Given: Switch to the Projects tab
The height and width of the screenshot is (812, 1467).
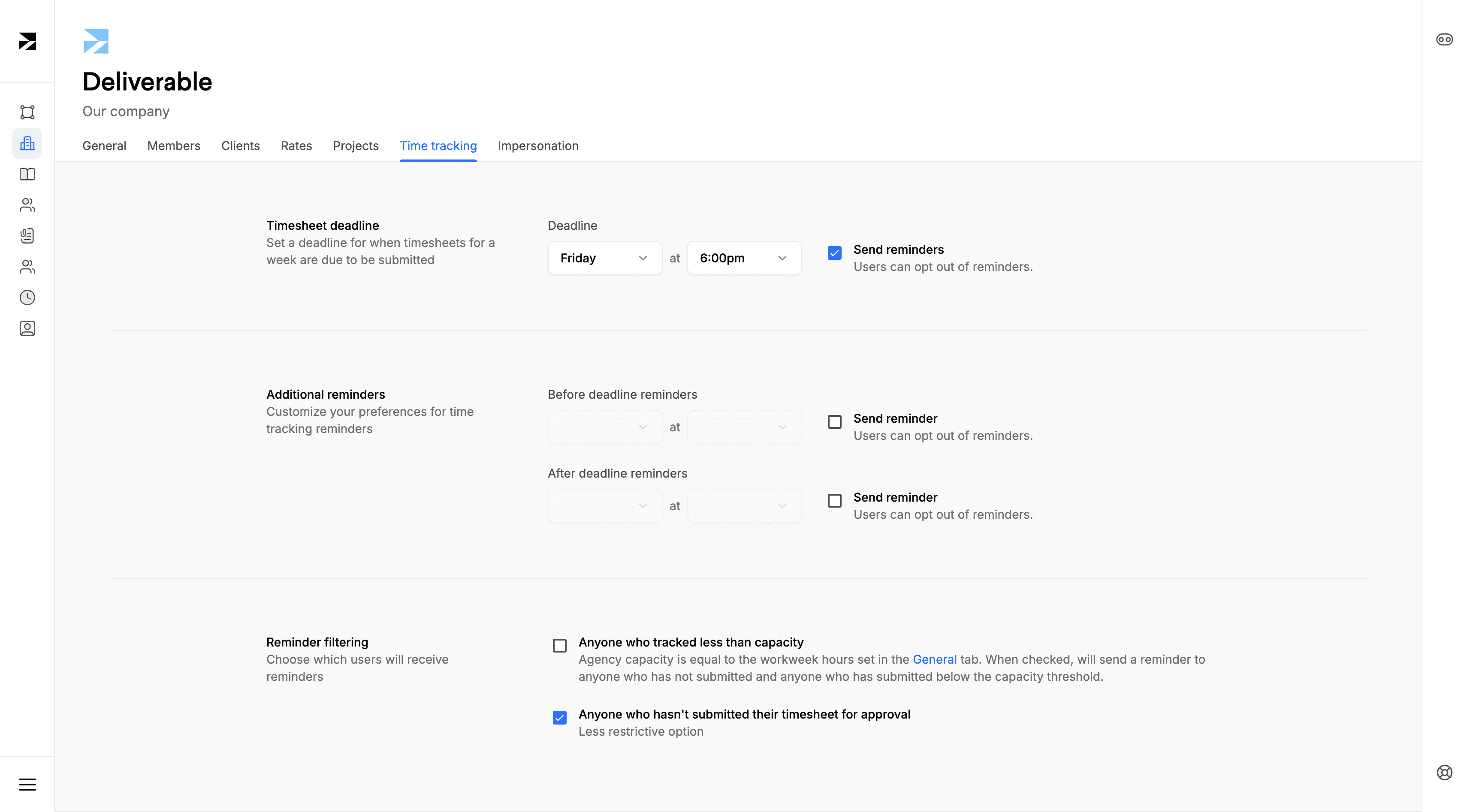Looking at the screenshot, I should tap(355, 146).
